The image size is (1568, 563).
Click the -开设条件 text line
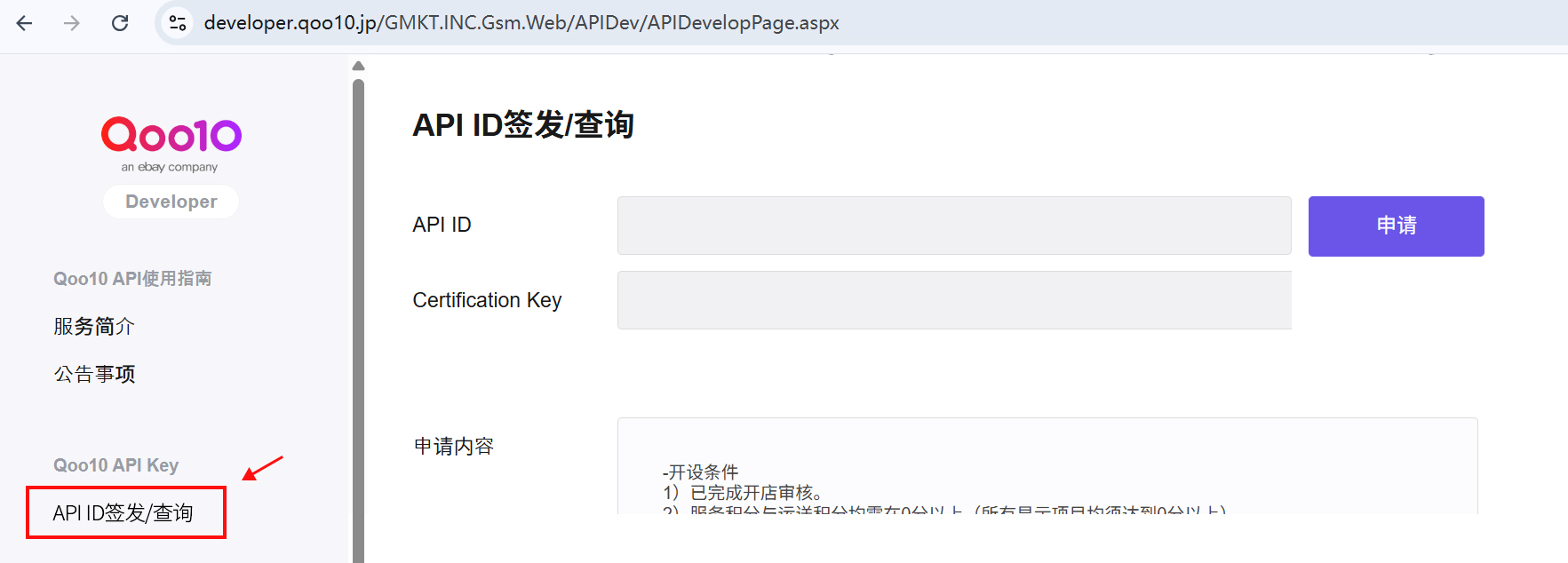pyautogui.click(x=700, y=472)
